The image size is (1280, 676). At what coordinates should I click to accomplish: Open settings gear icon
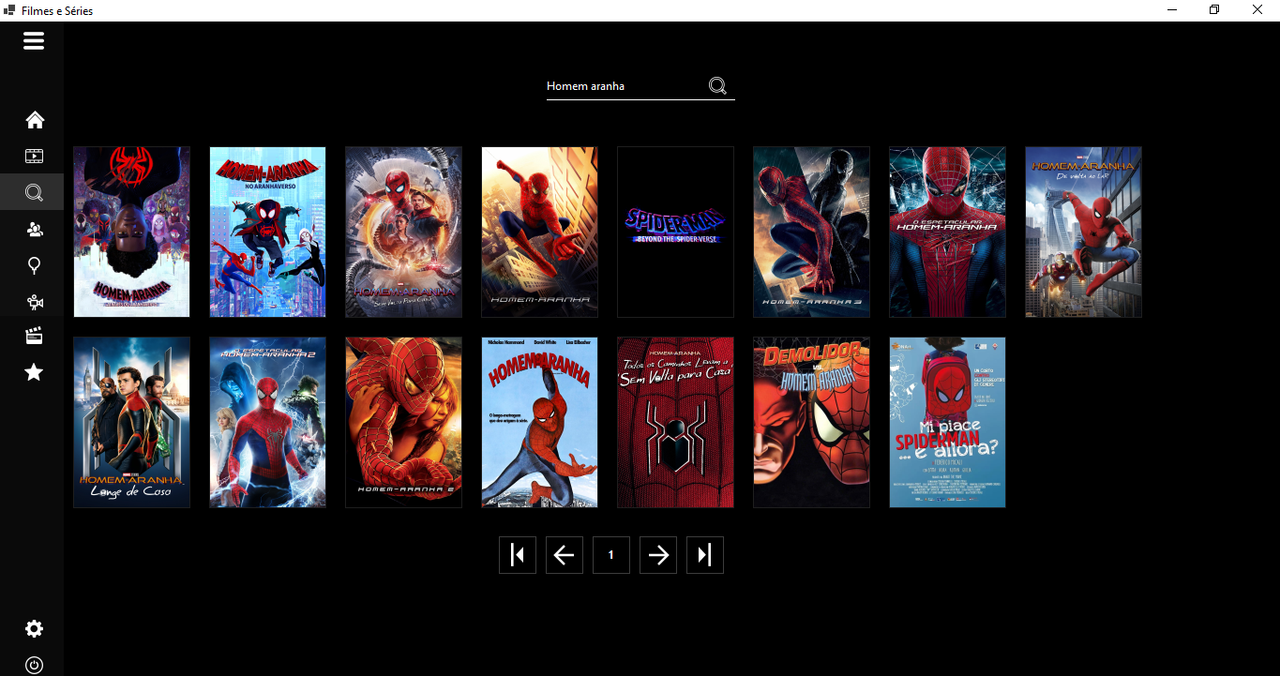point(34,629)
